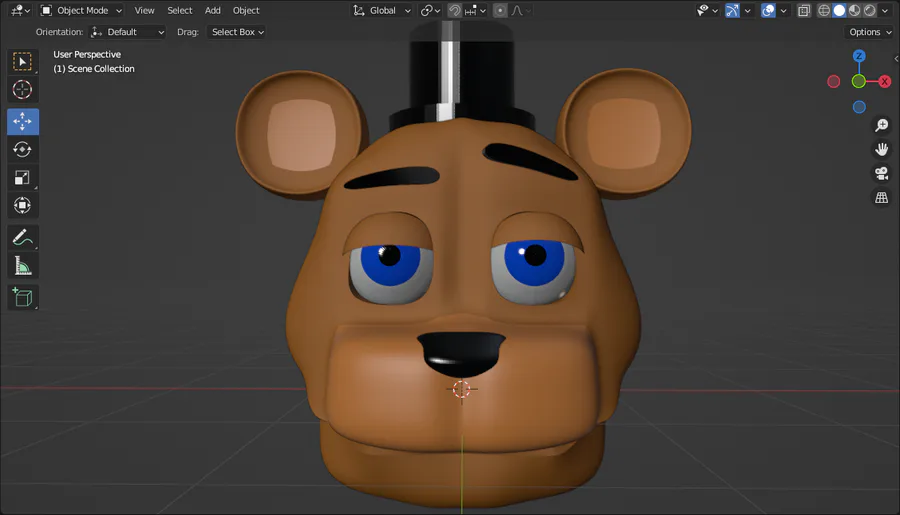Expand the Orientation Default dropdown

(x=127, y=32)
